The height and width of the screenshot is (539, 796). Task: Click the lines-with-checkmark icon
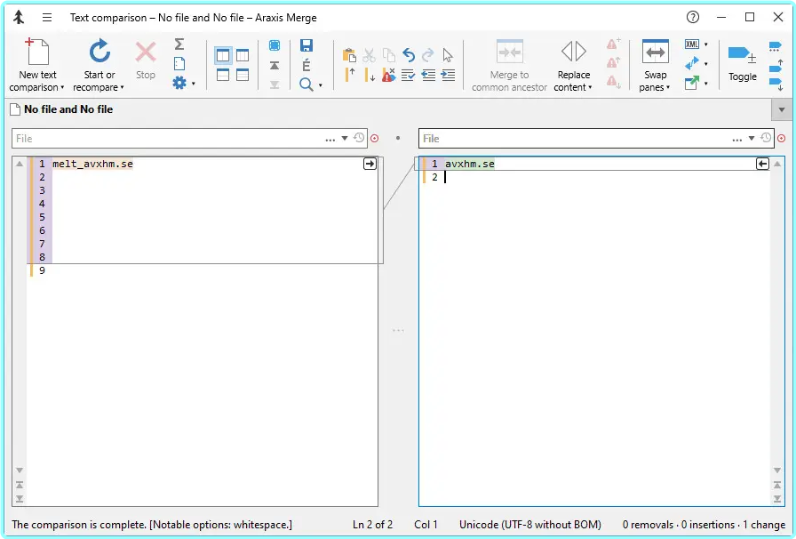(x=408, y=75)
